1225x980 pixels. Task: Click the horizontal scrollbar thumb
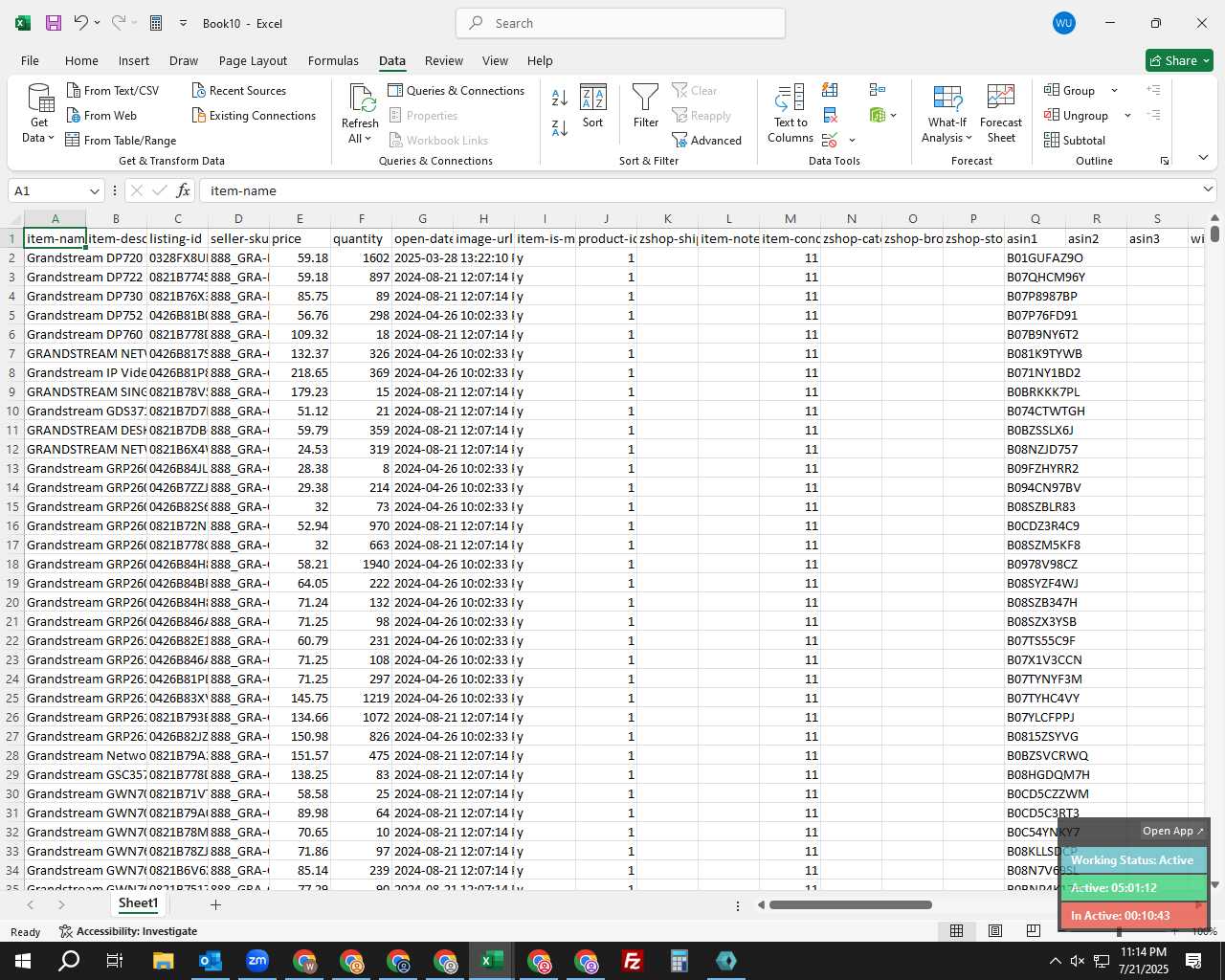850,904
